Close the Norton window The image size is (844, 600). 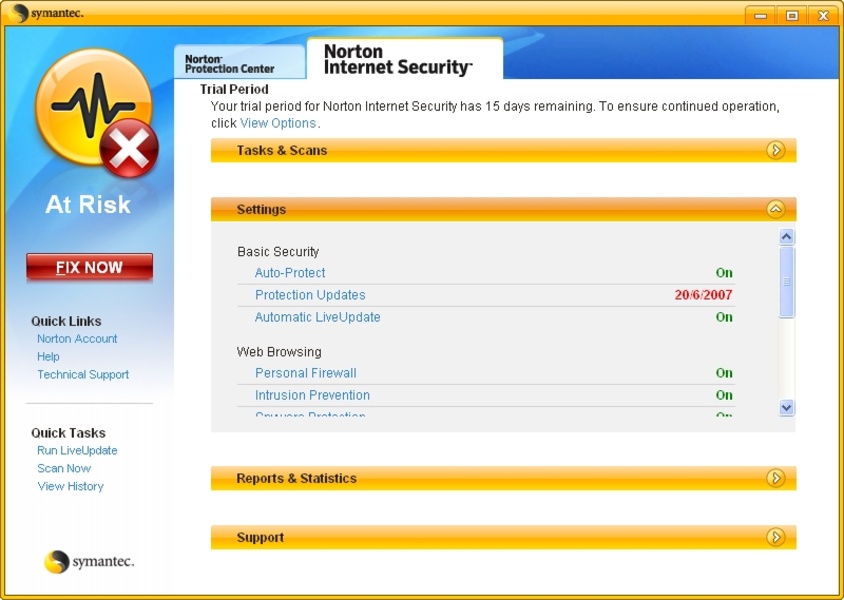824,15
